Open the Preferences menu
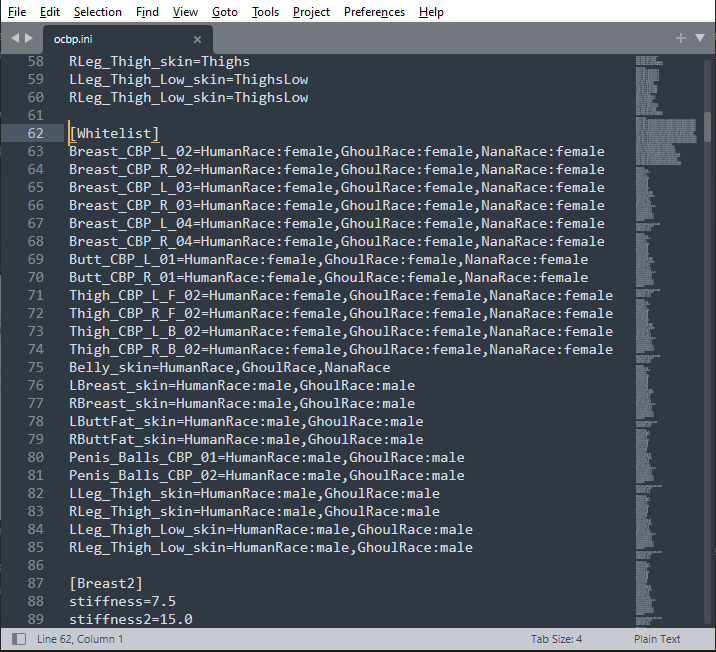This screenshot has width=716, height=652. [x=374, y=12]
